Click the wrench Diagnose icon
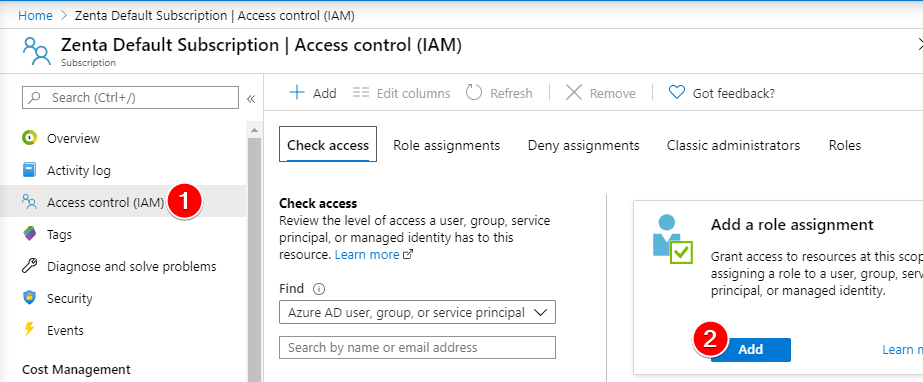923x382 pixels. pos(29,266)
